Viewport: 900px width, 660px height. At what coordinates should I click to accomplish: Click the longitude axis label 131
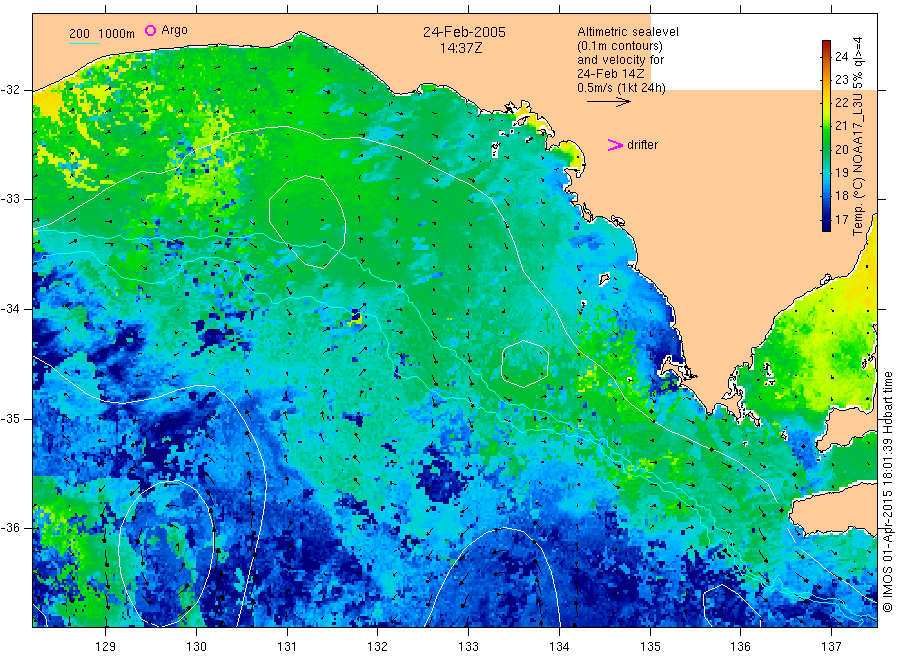coord(287,647)
